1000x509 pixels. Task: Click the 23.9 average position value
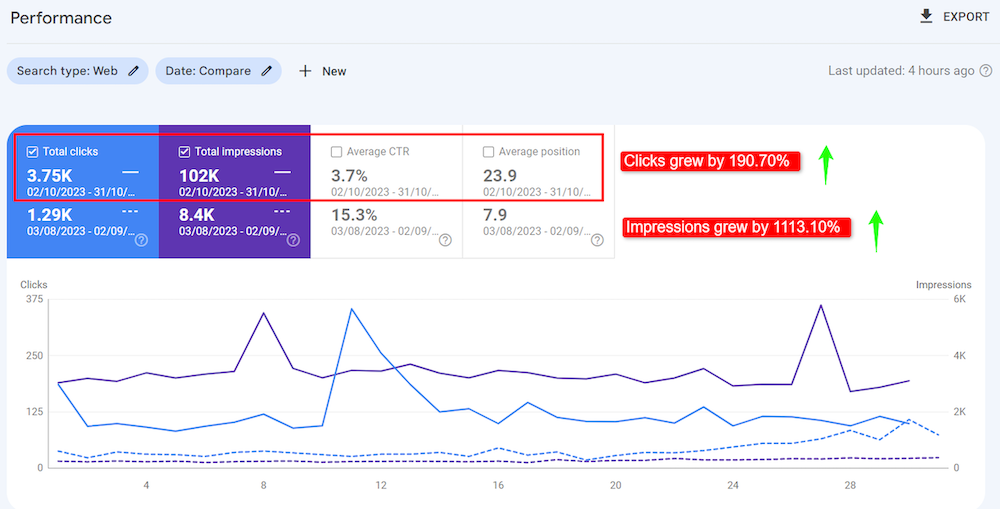500,175
